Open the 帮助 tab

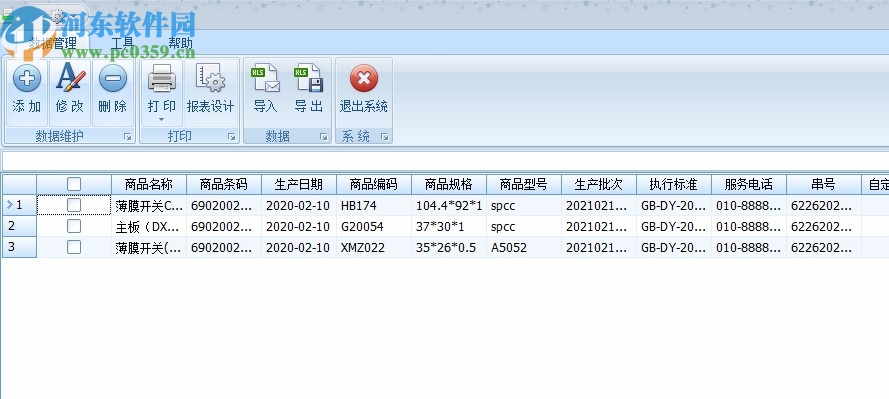click(x=180, y=43)
